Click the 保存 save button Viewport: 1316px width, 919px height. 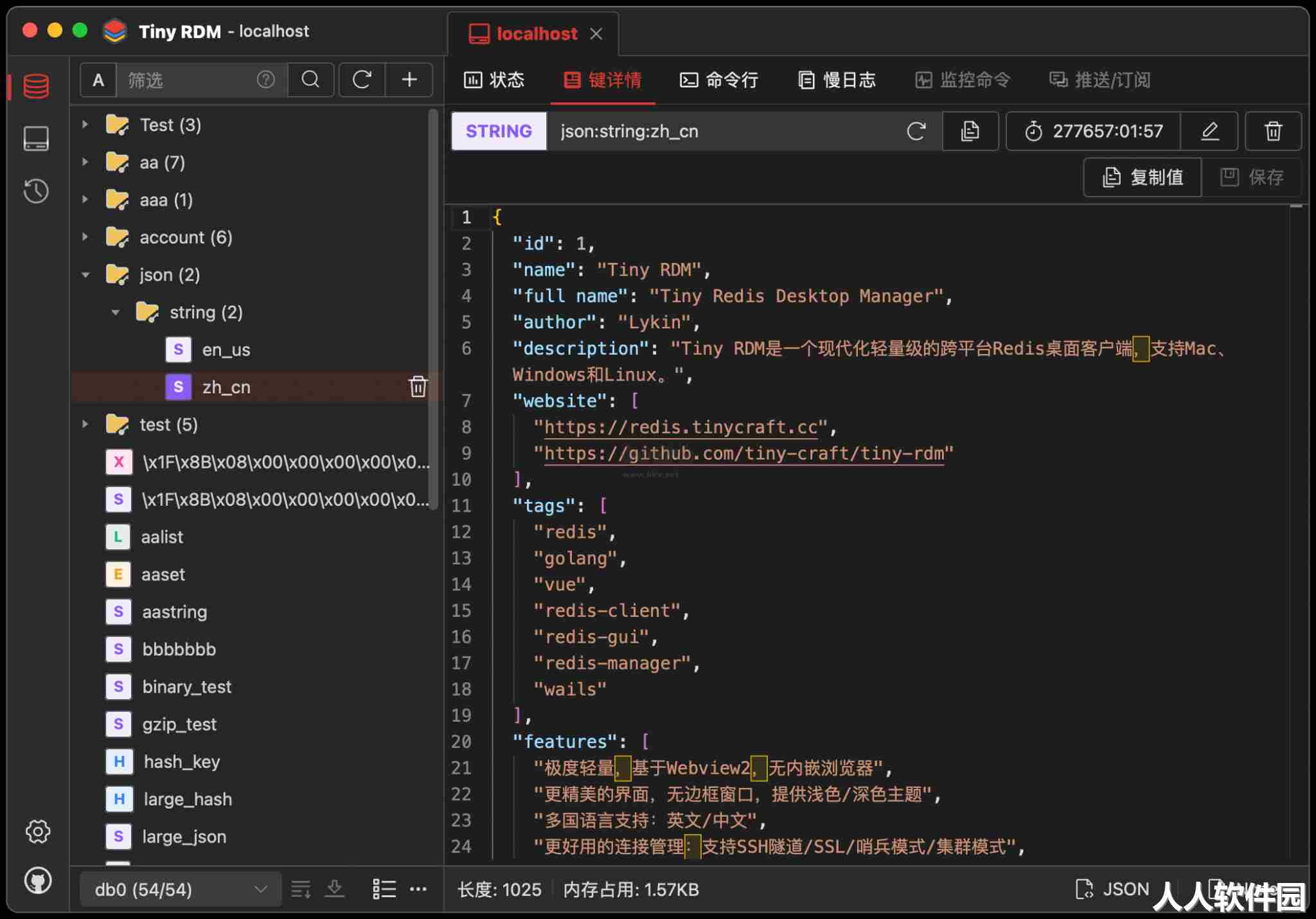pyautogui.click(x=1252, y=177)
